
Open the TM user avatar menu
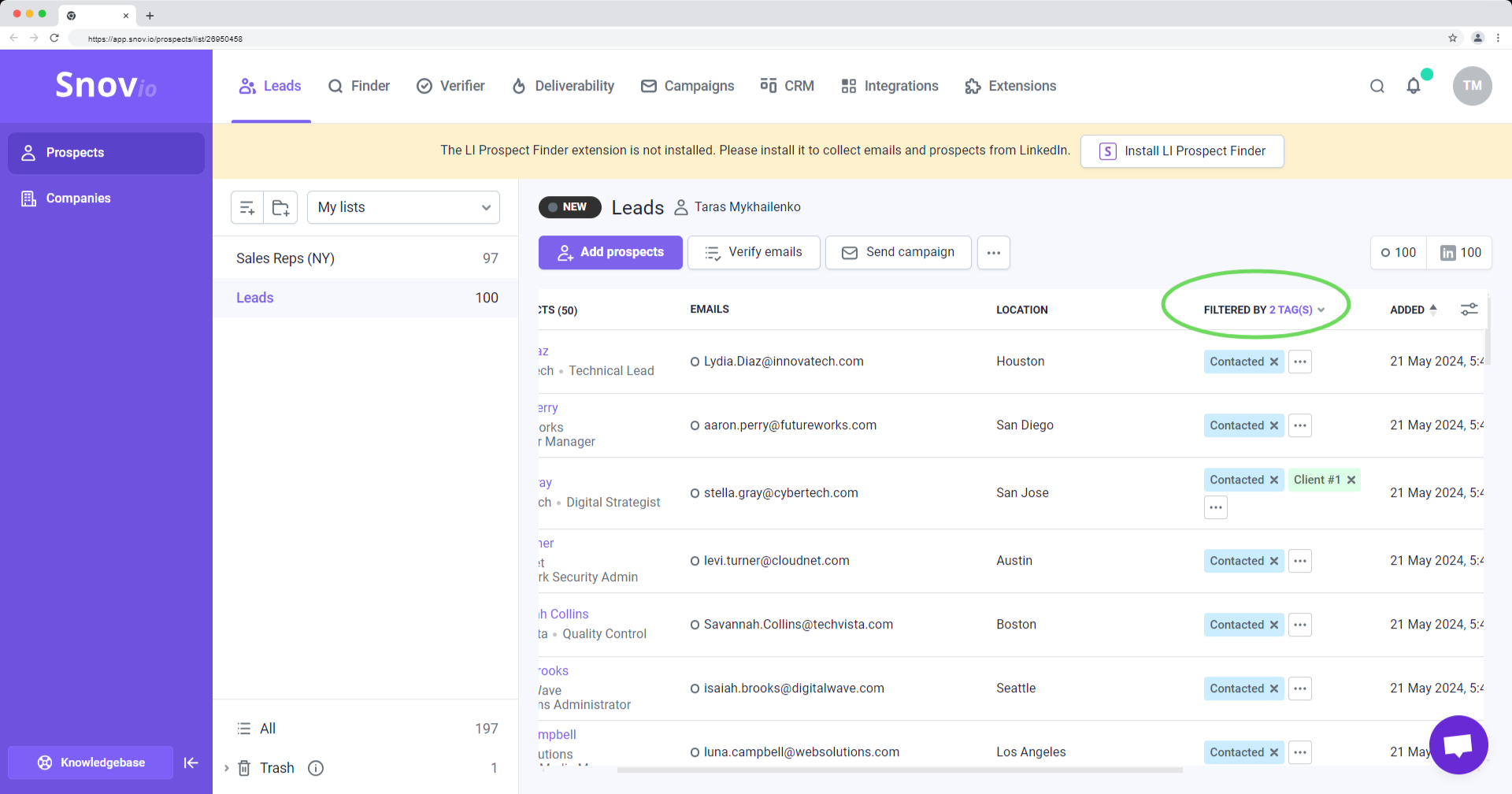pyautogui.click(x=1473, y=86)
